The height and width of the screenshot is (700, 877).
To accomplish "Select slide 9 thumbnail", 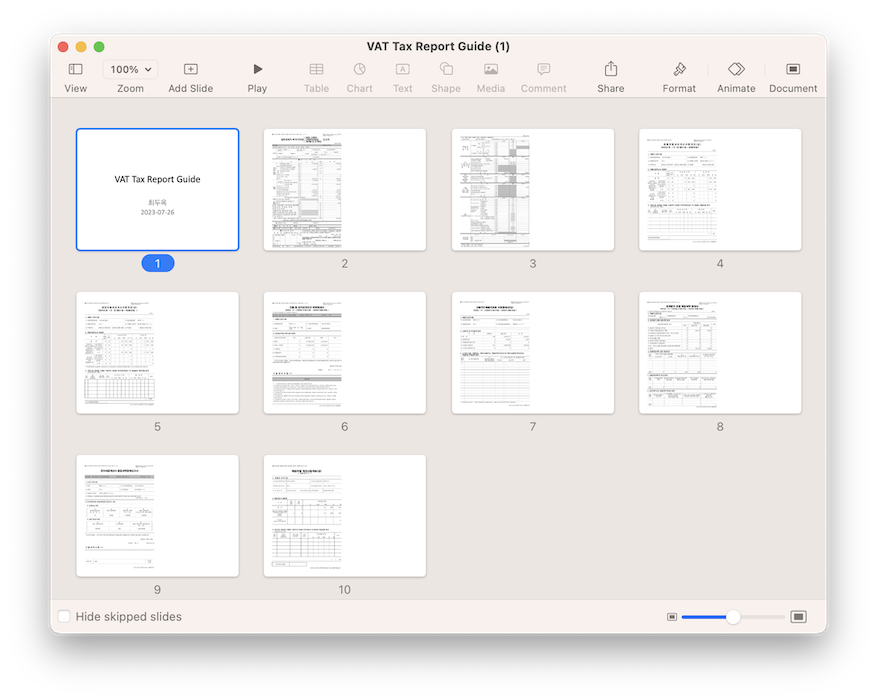I will click(158, 516).
